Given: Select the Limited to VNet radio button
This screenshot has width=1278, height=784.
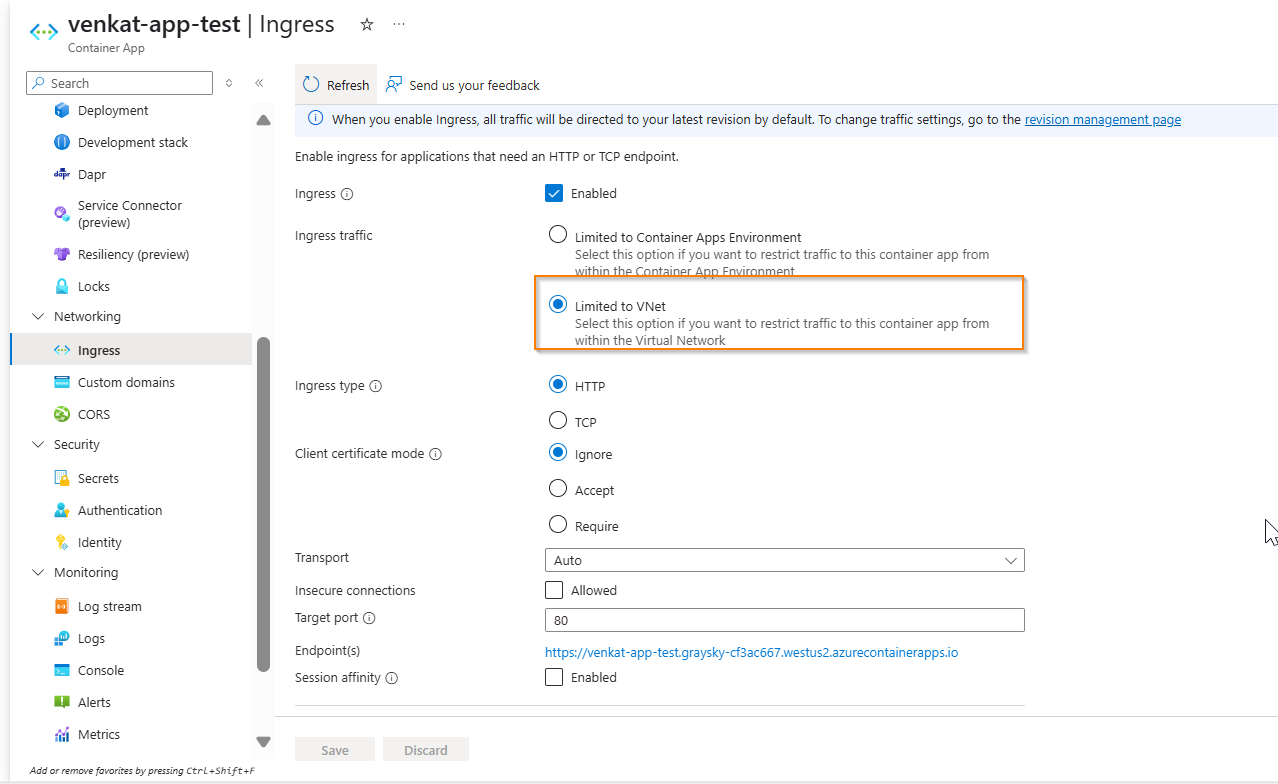Looking at the screenshot, I should pyautogui.click(x=557, y=305).
